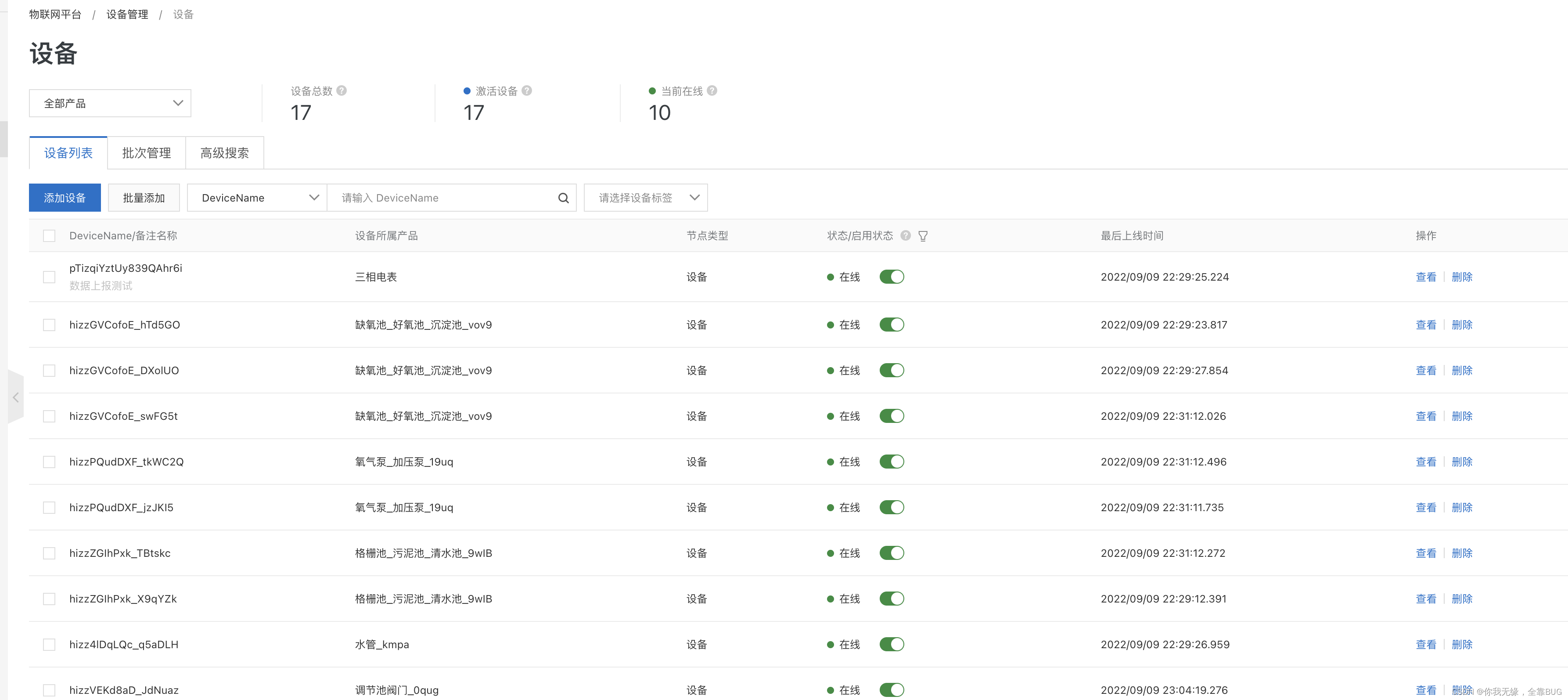The height and width of the screenshot is (700, 1568).
Task: Click the 添加设备 button
Action: [65, 198]
